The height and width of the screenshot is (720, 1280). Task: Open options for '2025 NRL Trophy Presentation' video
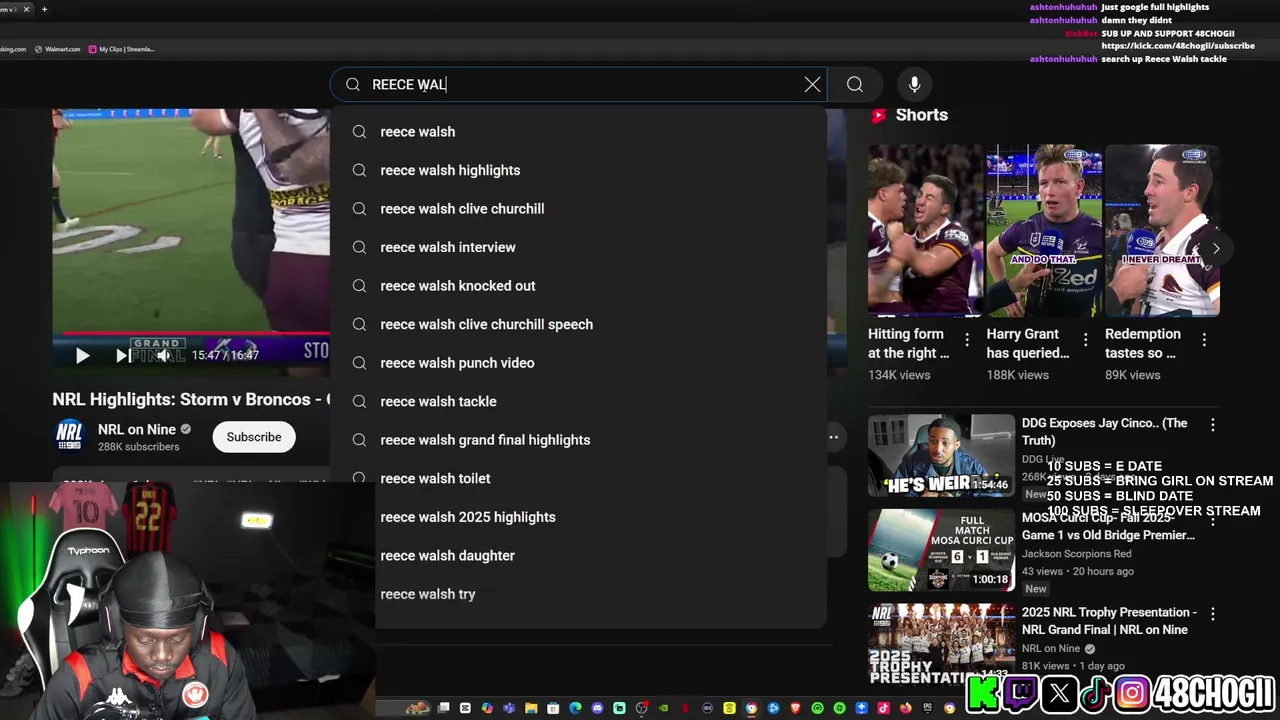pyautogui.click(x=1213, y=614)
